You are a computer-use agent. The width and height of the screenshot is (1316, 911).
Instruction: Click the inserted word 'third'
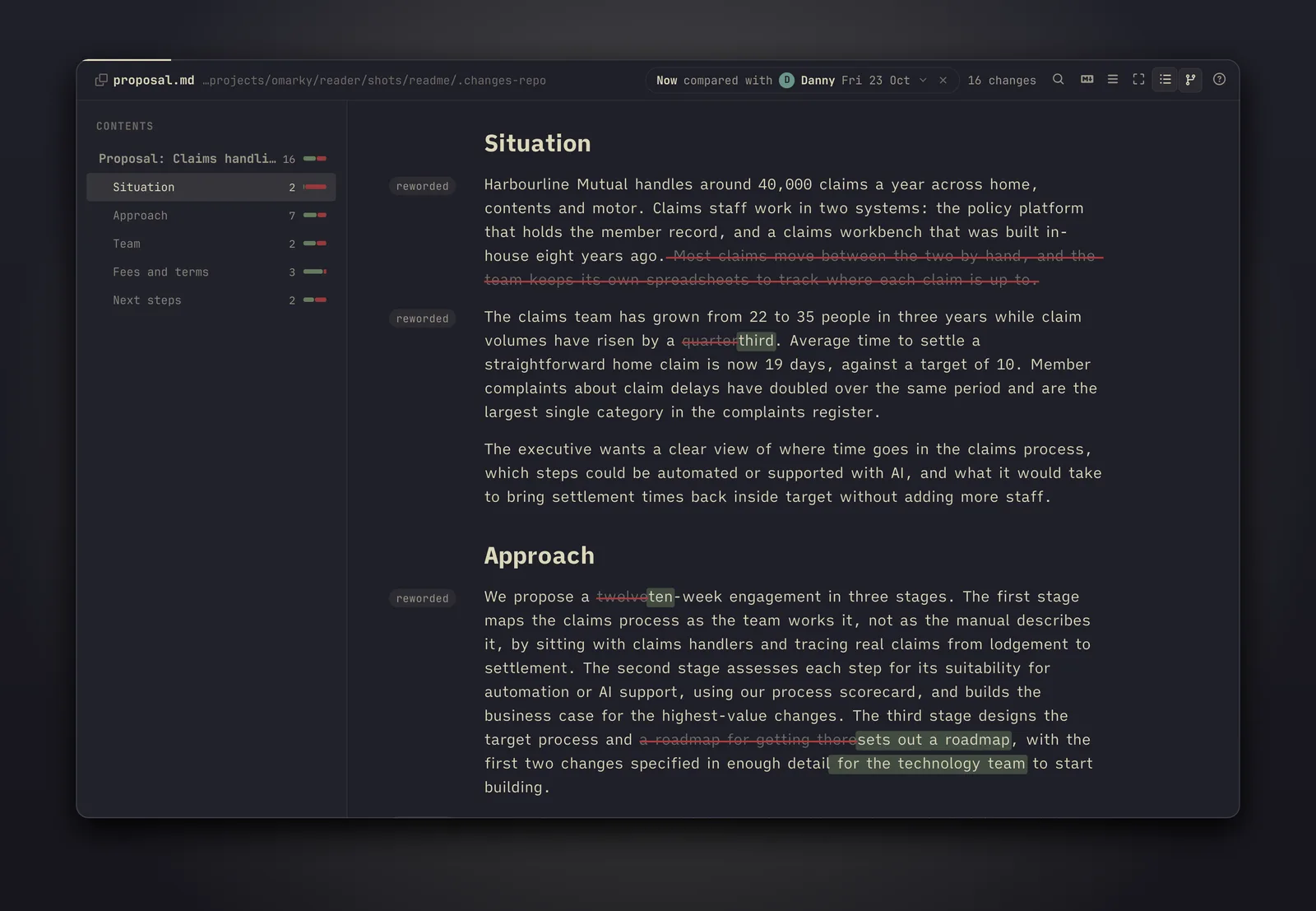tap(756, 341)
